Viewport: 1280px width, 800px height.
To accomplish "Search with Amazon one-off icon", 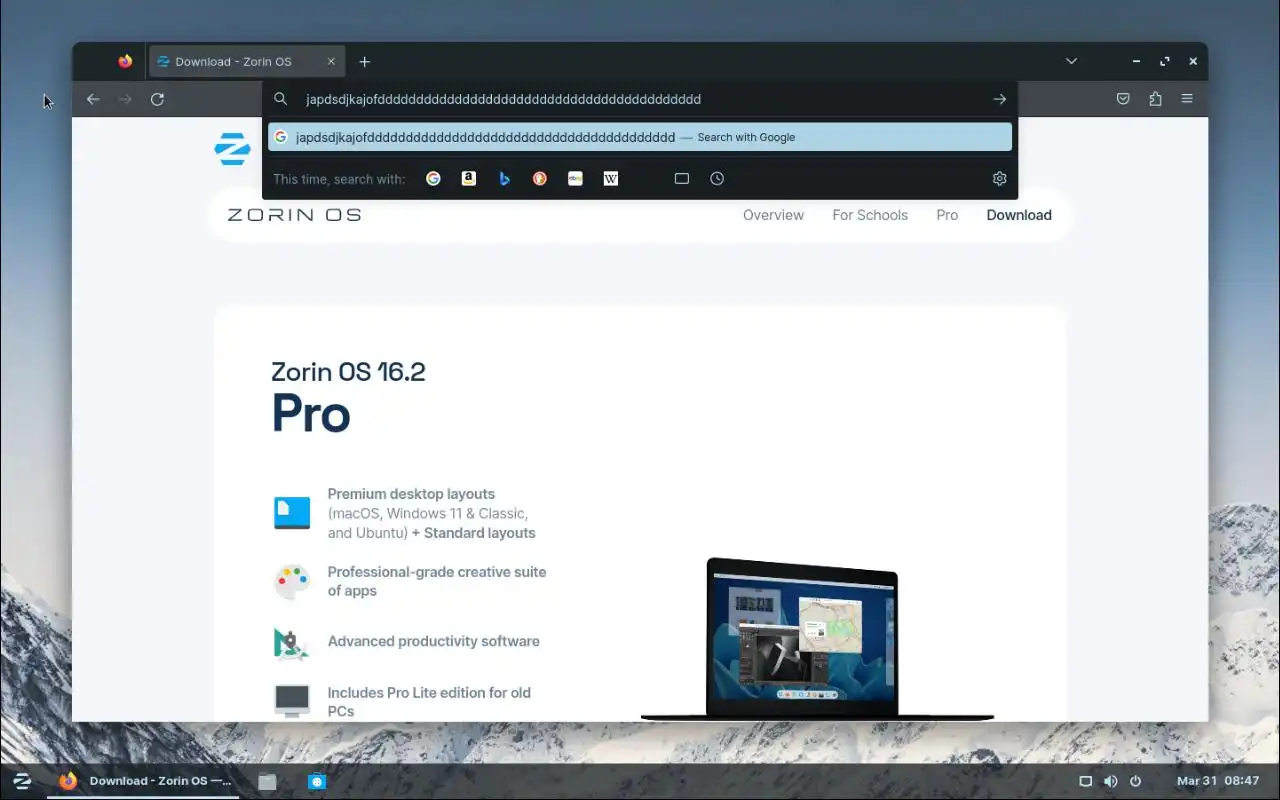I will (468, 178).
